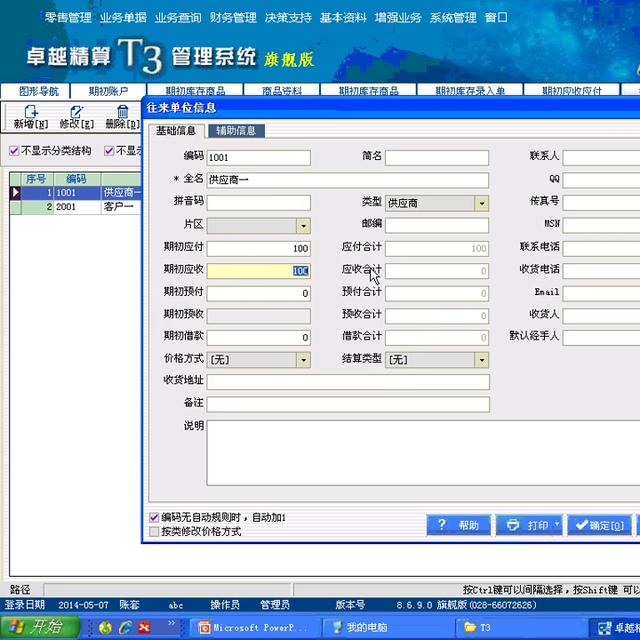Switch to the 商品资料 tab
Screen dimensions: 640x640
[282, 90]
